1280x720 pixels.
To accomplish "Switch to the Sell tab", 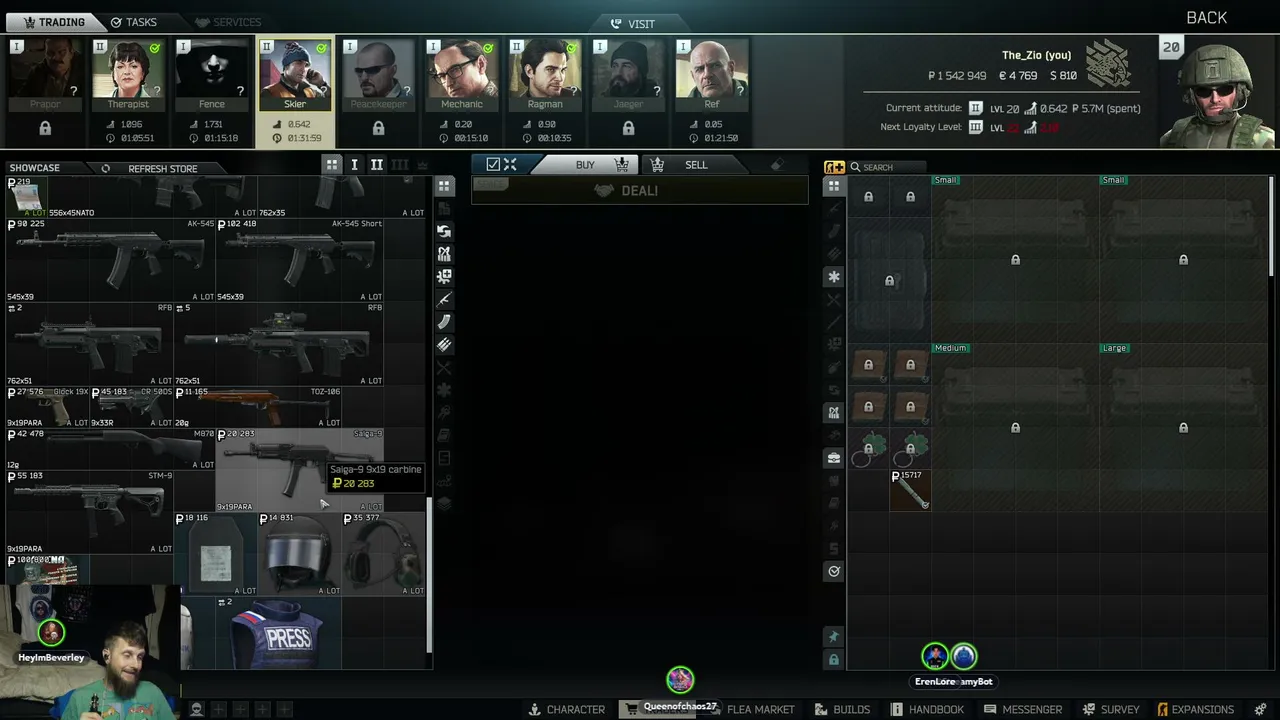I will (x=696, y=165).
